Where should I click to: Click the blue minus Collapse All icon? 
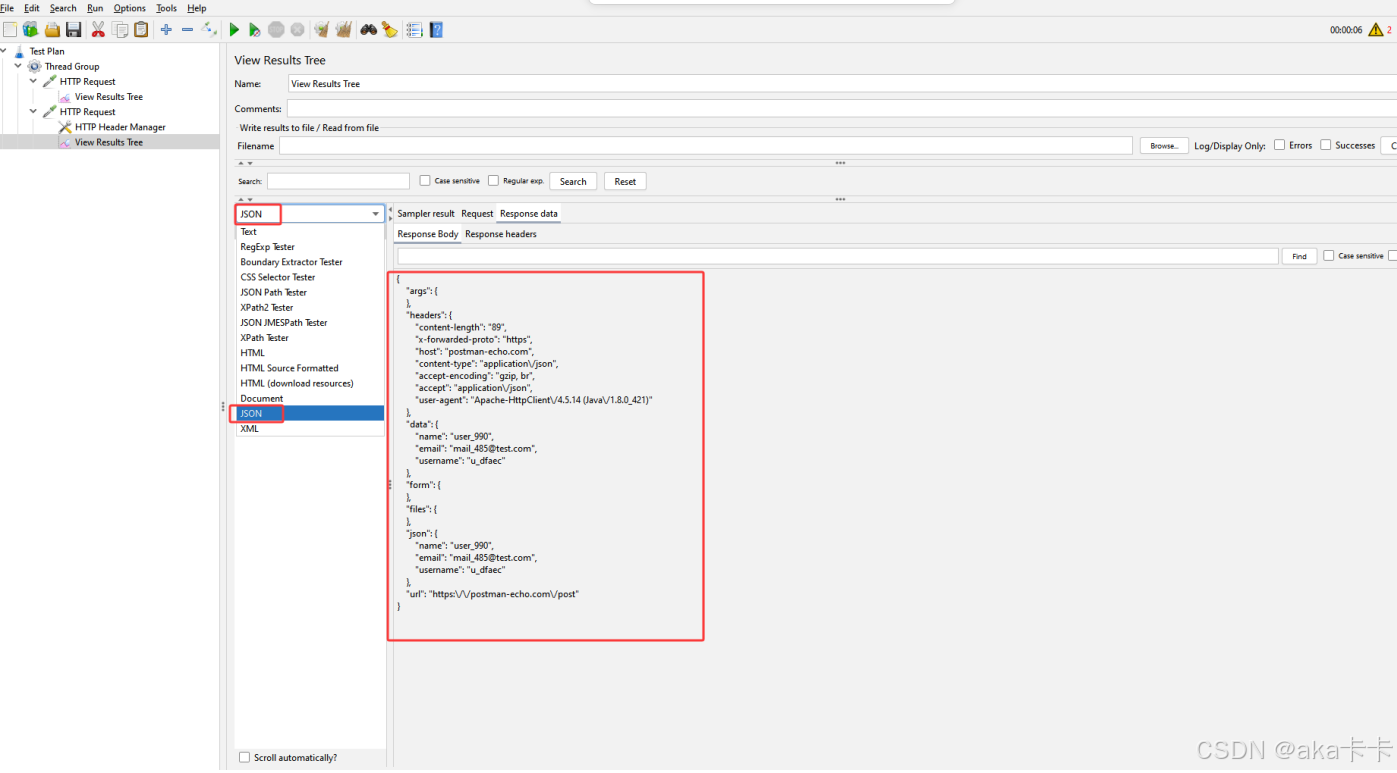[x=187, y=30]
